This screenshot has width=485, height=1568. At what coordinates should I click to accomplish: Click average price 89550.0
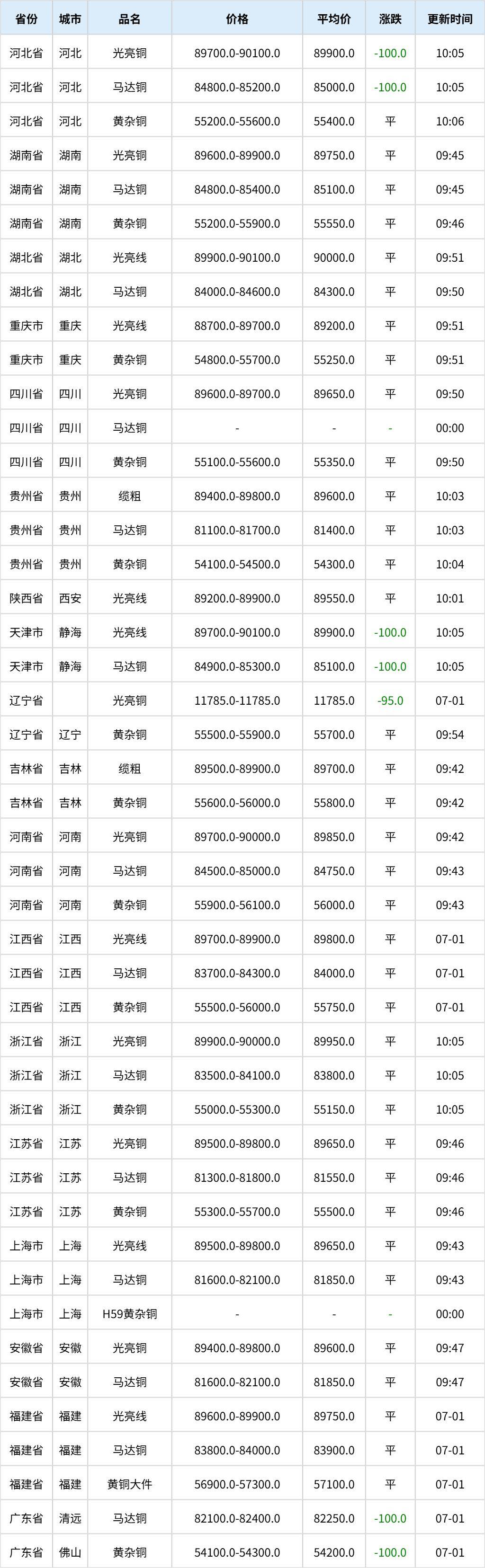click(334, 598)
